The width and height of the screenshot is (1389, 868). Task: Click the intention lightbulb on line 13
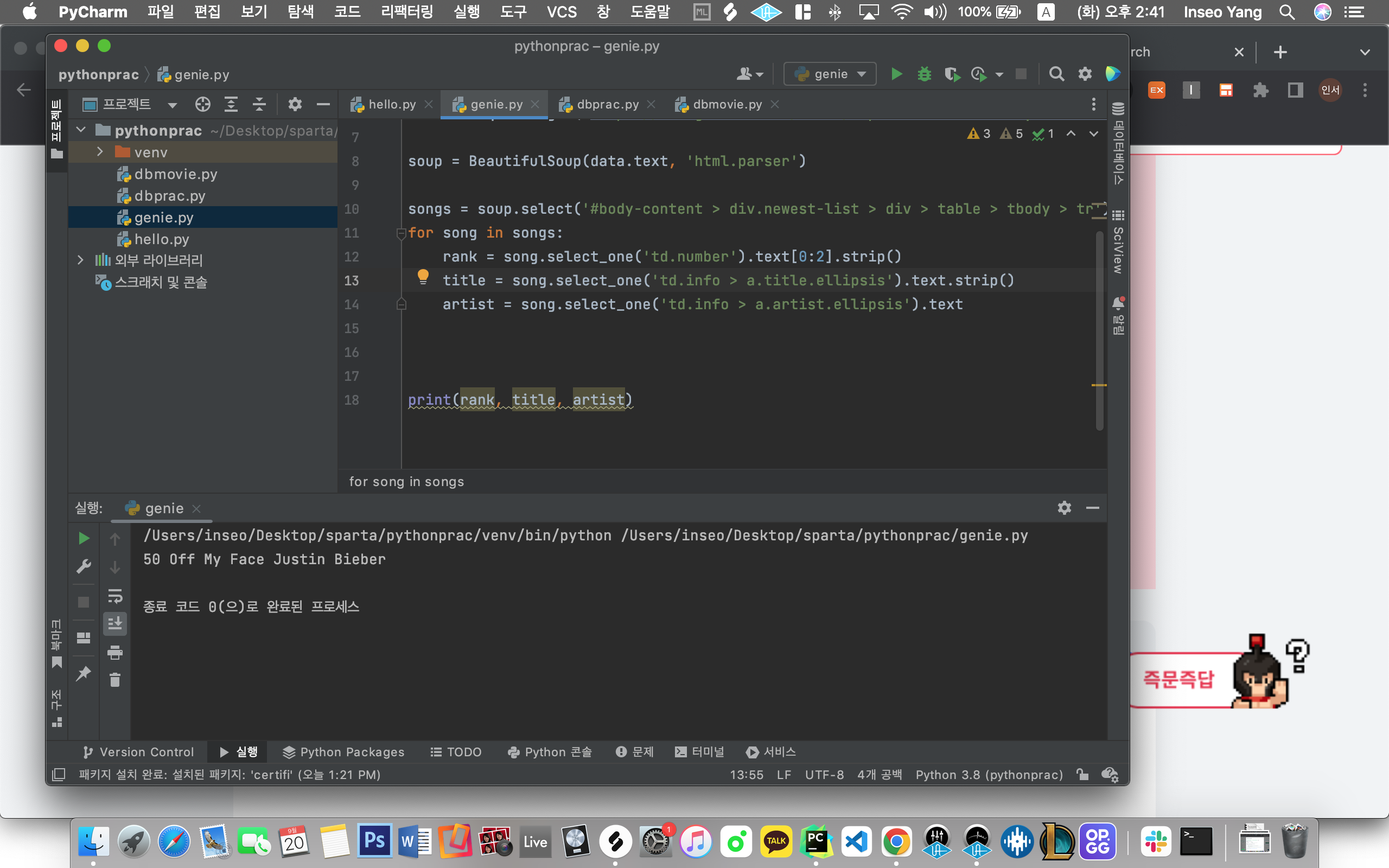[423, 277]
